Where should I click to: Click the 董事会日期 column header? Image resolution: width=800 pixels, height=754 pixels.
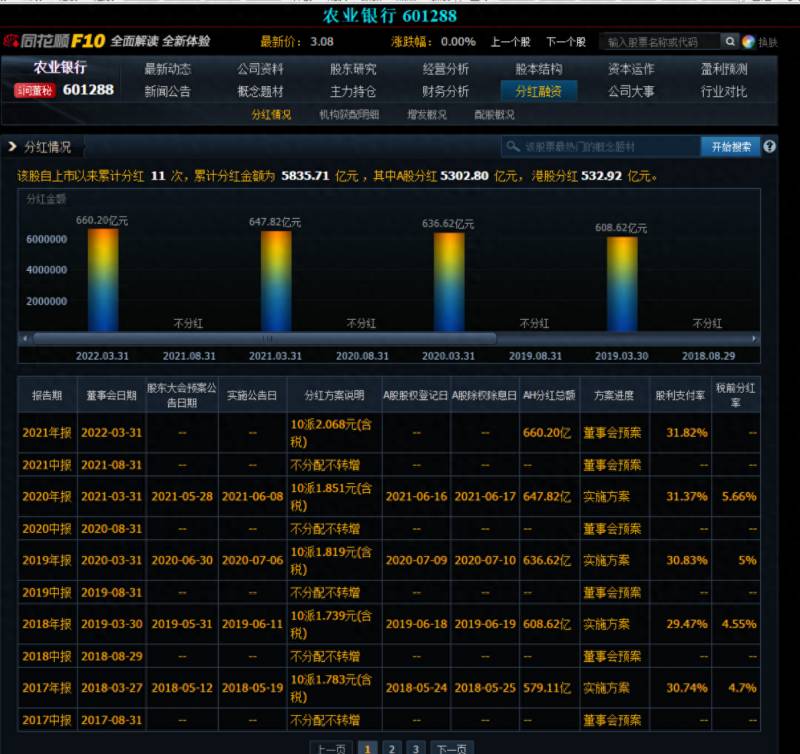(x=111, y=395)
